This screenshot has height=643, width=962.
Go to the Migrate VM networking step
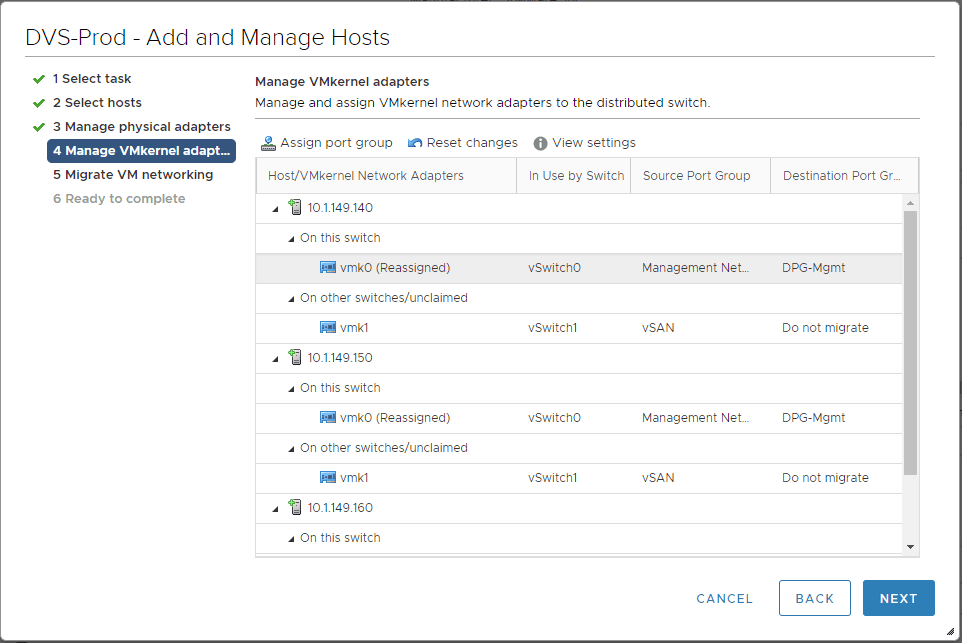[134, 174]
